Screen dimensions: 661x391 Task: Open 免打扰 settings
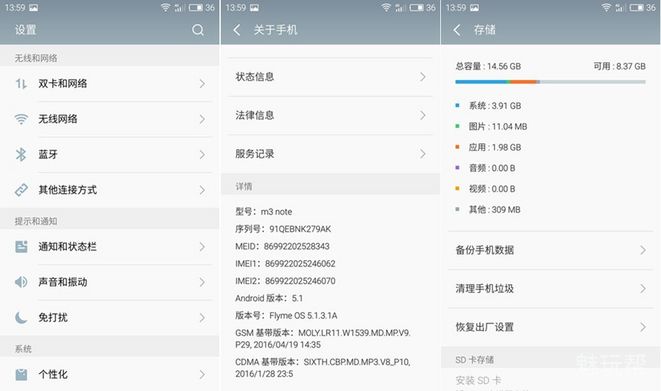110,317
